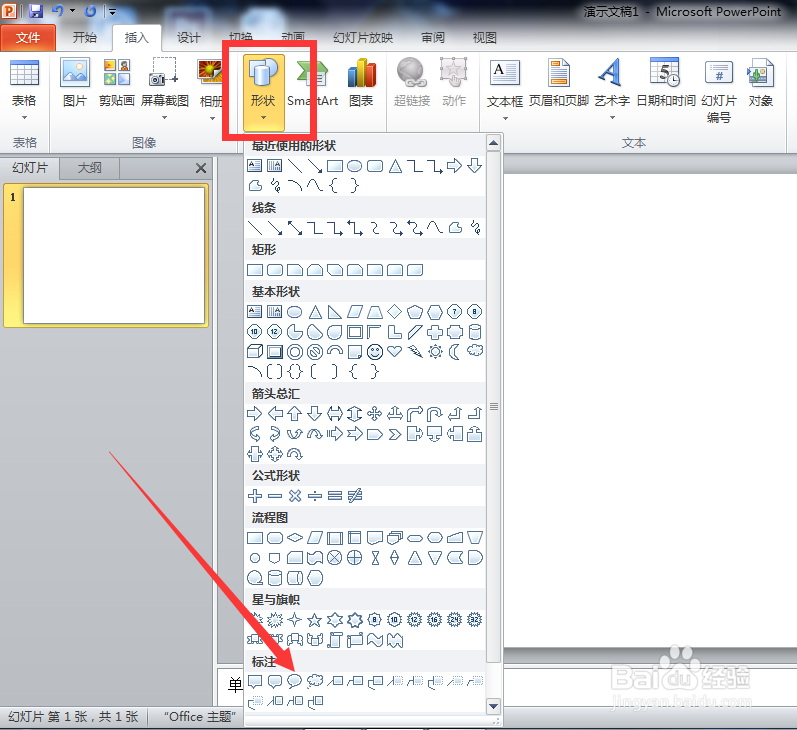This screenshot has width=797, height=730.
Task: Open the 文件 file menu tab
Action: tap(28, 38)
